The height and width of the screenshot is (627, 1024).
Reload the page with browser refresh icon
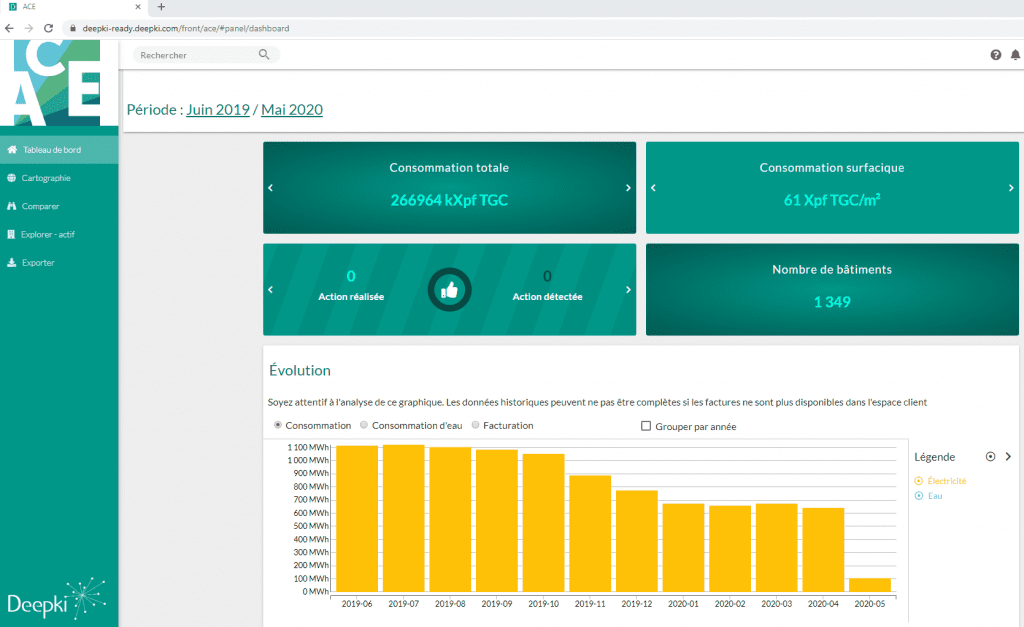click(48, 28)
